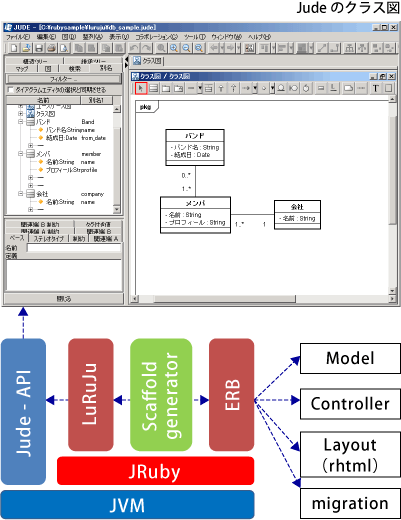Viewport: 401px width, 520px height.
Task: Pick the dashed Note anchor tool
Action: (361, 88)
